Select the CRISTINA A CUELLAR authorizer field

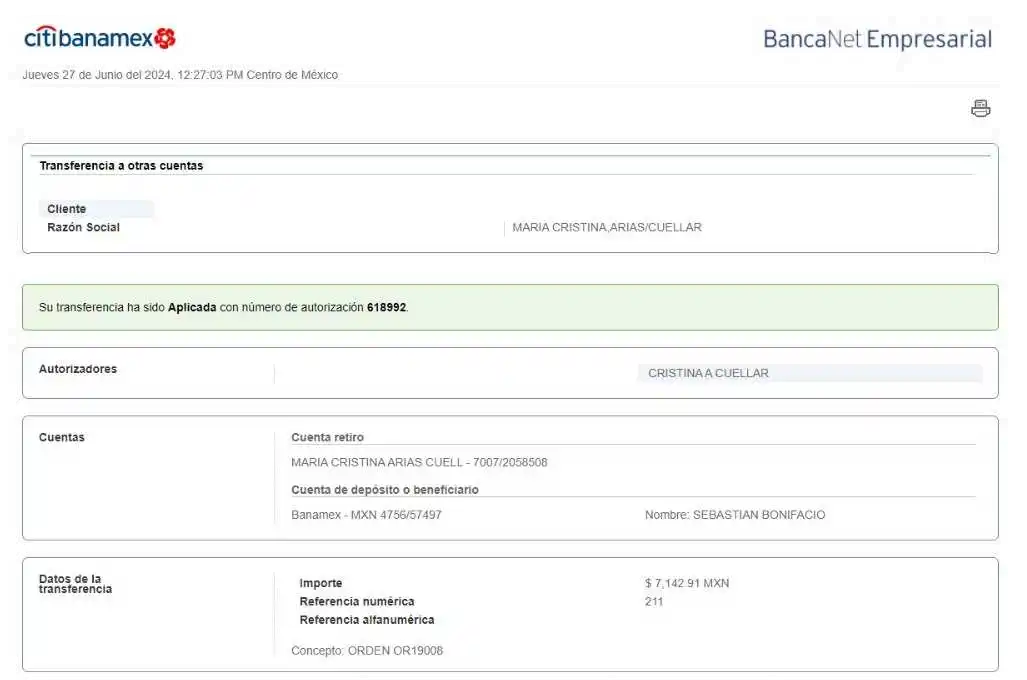coord(808,373)
